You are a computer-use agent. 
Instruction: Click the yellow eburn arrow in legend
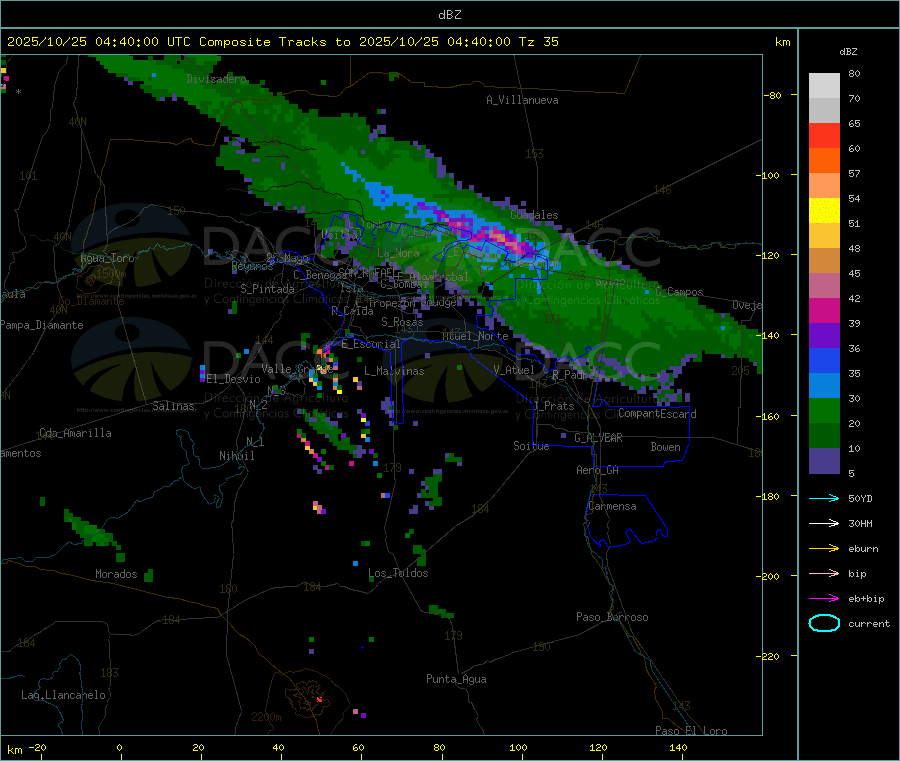point(824,549)
